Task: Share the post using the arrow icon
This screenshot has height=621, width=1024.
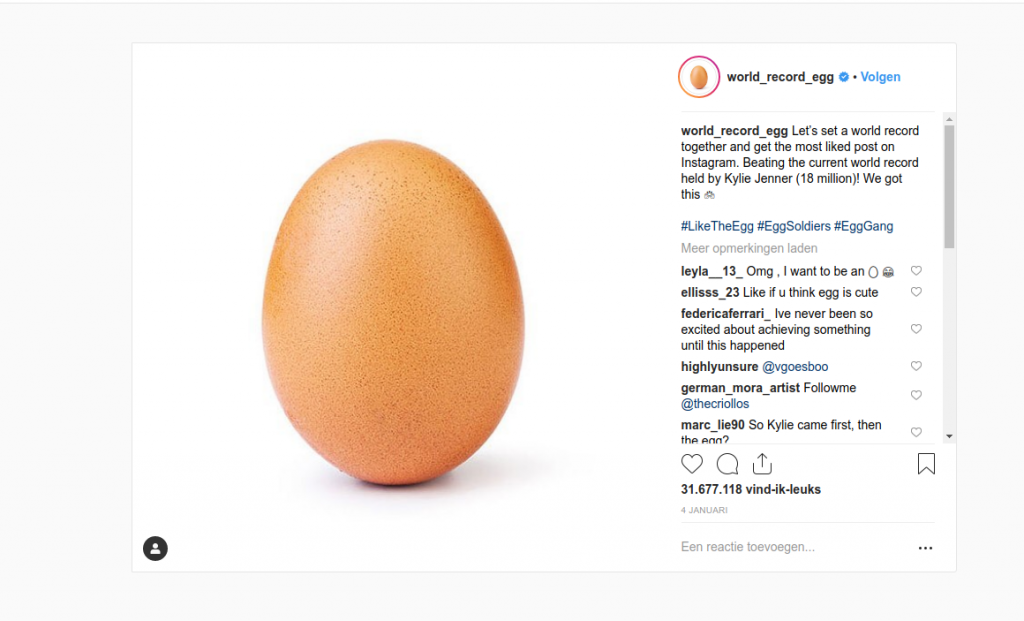Action: 762,464
